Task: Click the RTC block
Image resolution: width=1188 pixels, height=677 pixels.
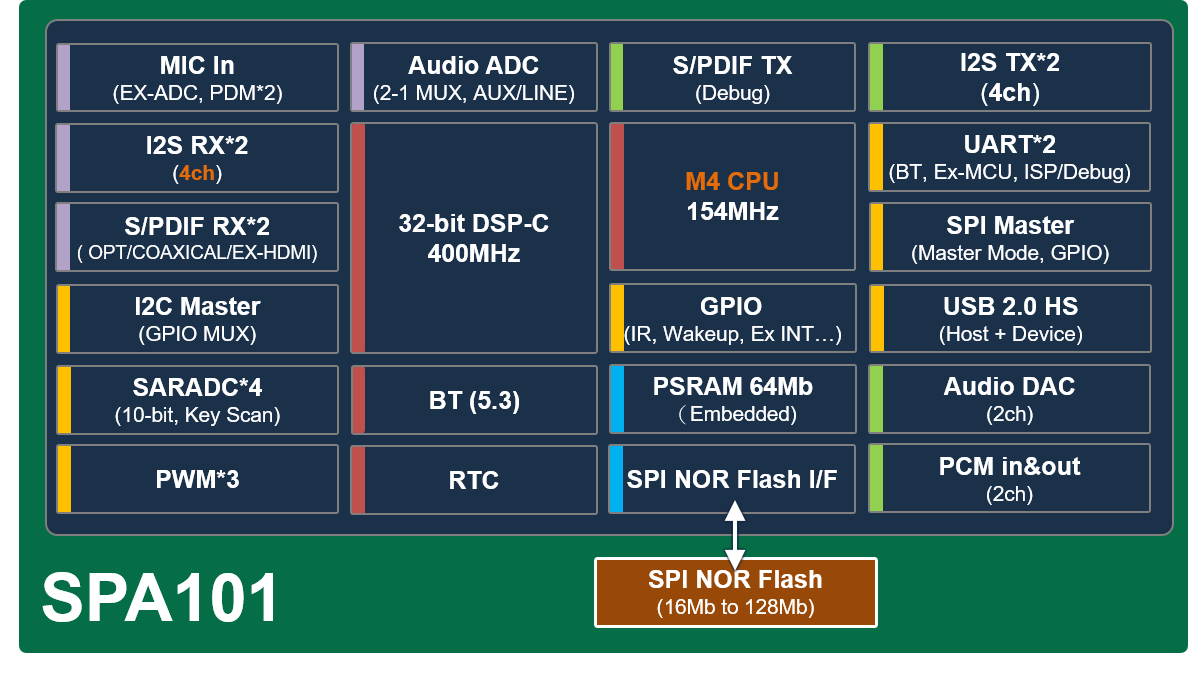Action: 474,480
